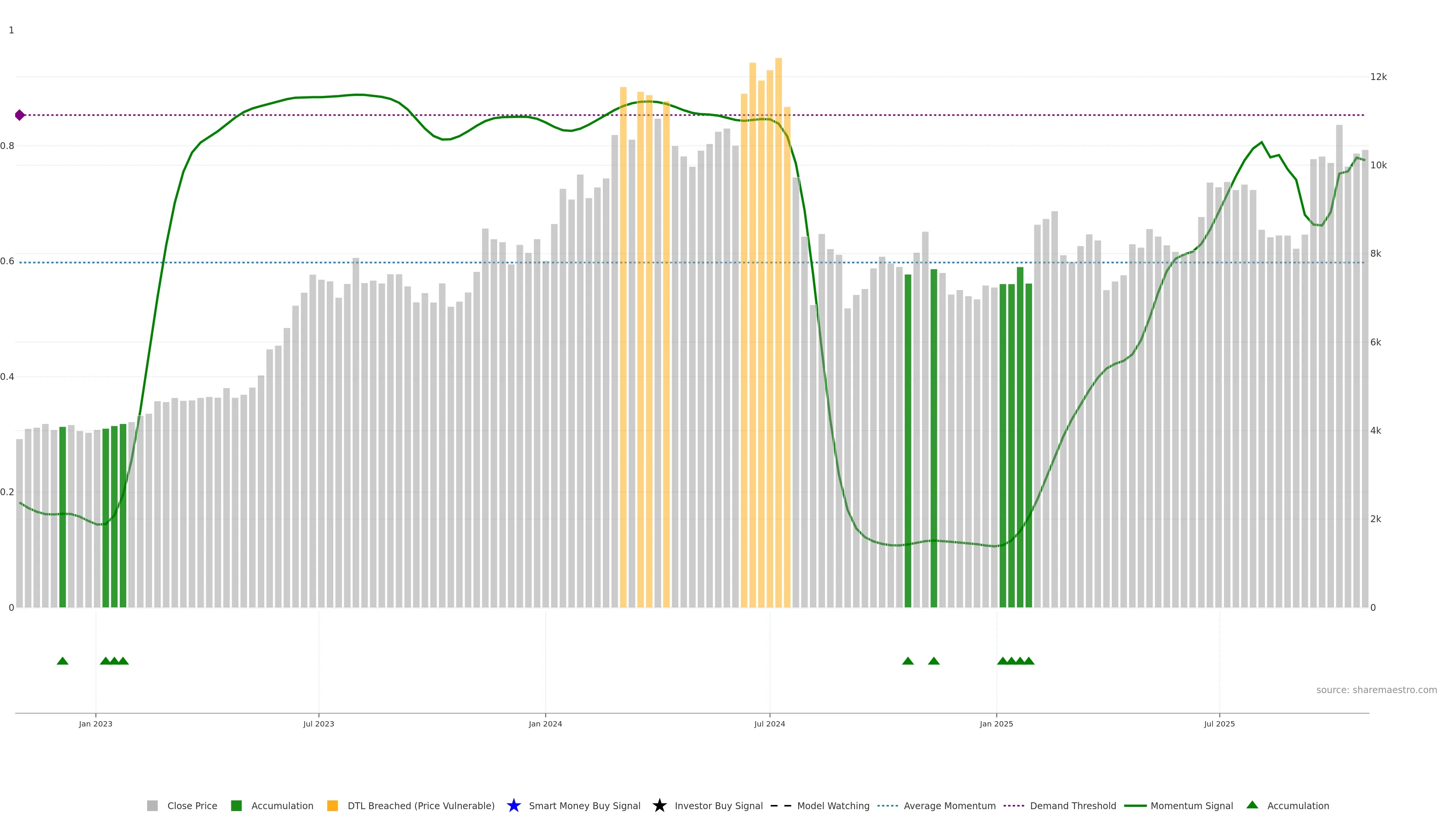Click first accumulation triangle before Jan 2023

[x=63, y=661]
